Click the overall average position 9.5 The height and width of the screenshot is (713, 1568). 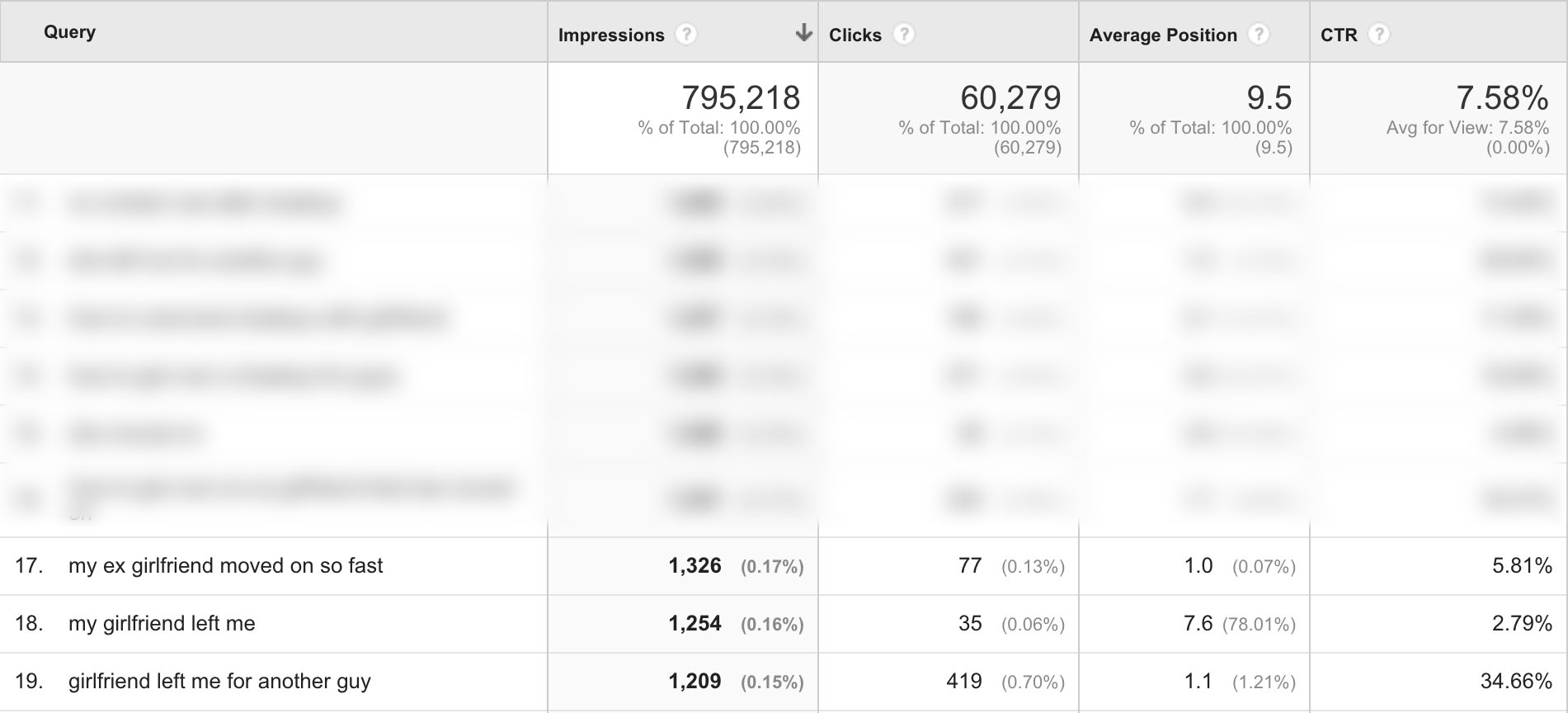click(1269, 98)
